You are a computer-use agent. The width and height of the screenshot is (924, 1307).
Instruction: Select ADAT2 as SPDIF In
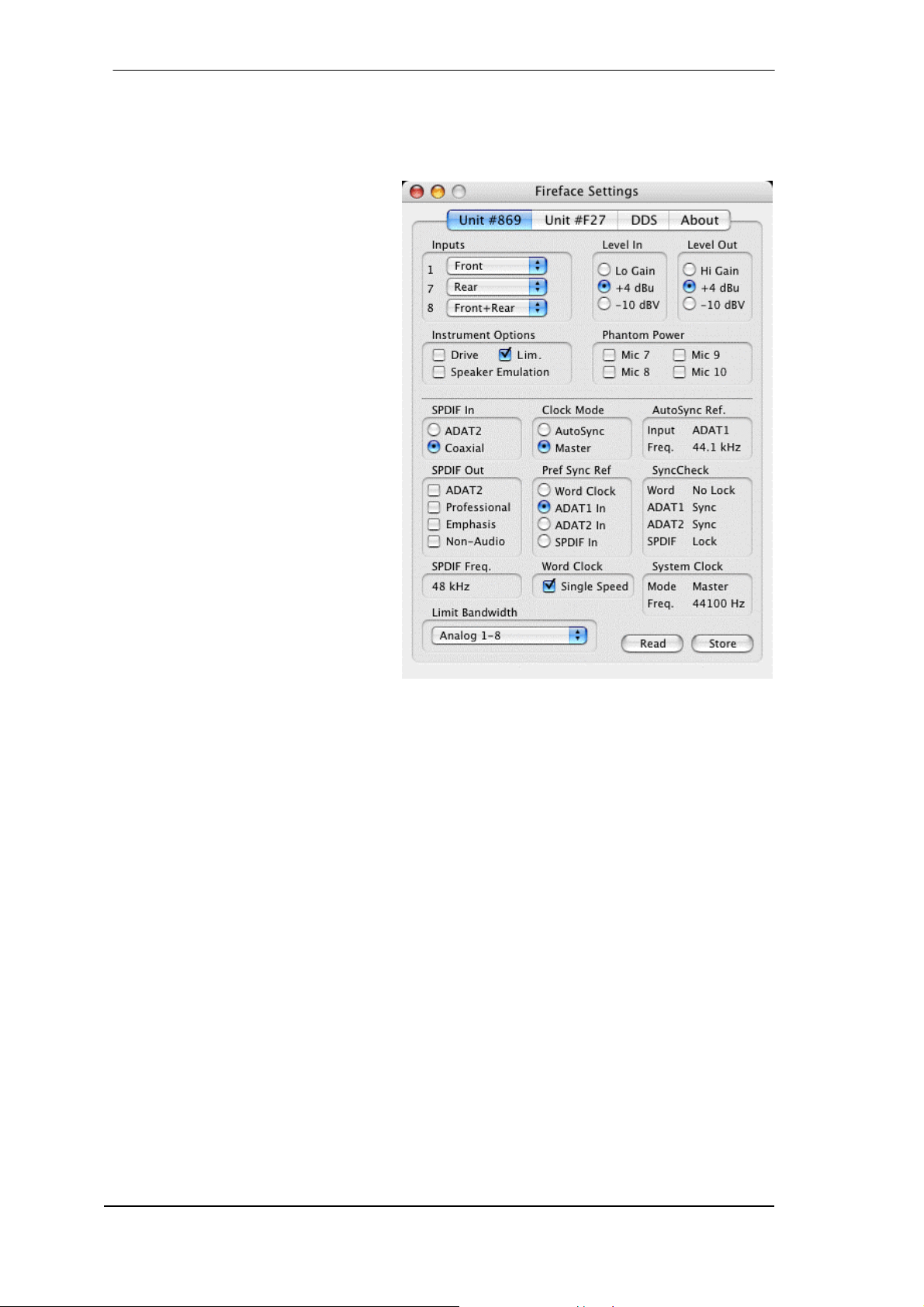pyautogui.click(x=434, y=430)
